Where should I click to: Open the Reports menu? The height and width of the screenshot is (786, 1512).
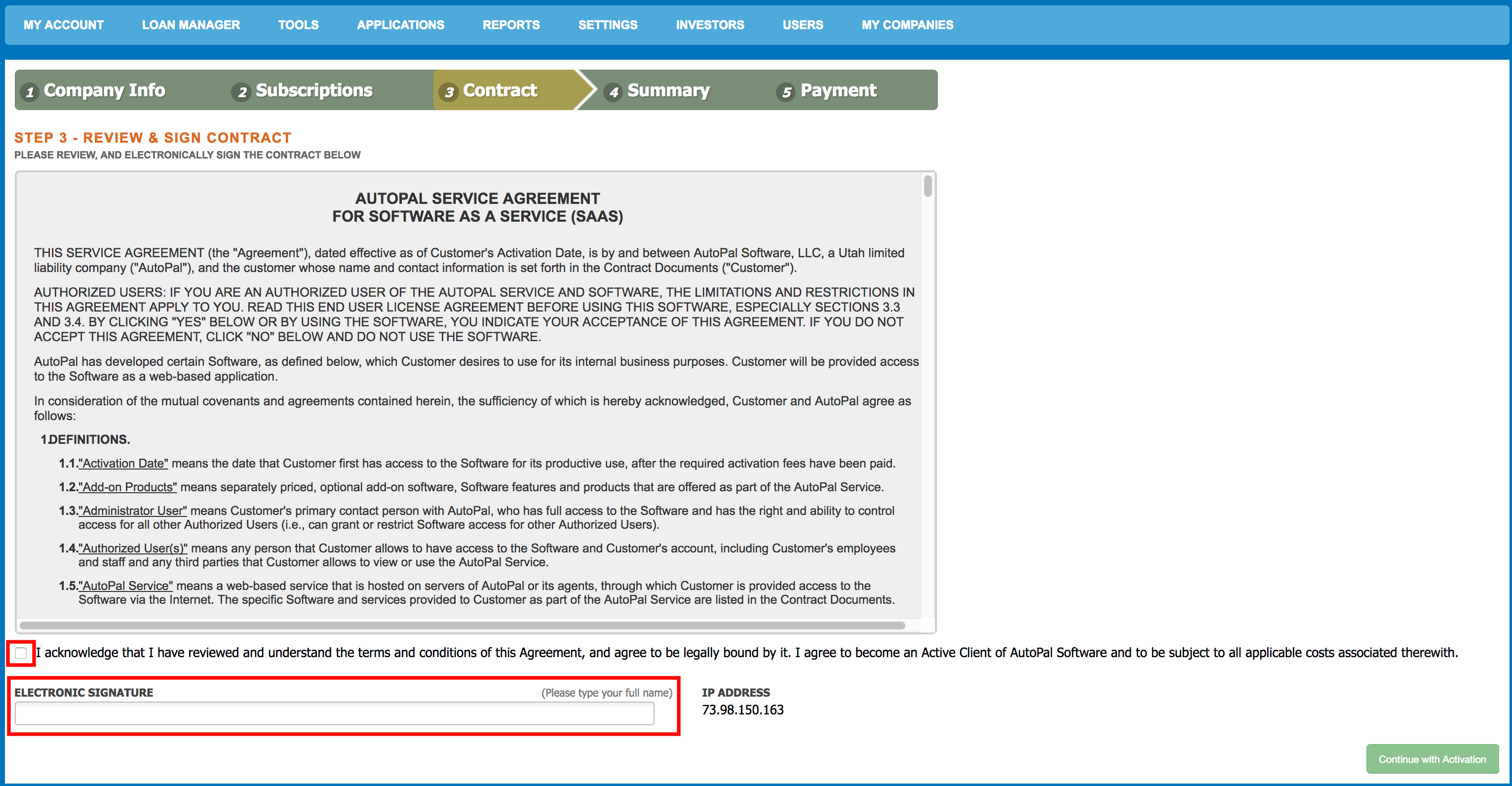click(x=510, y=25)
